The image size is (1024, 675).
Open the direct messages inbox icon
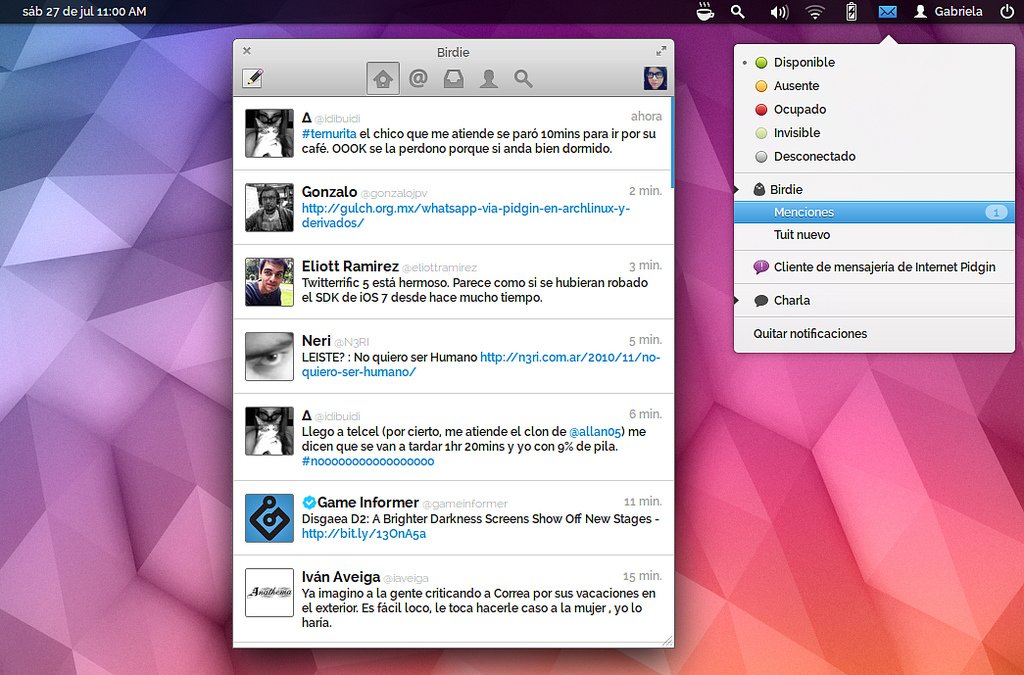453,78
